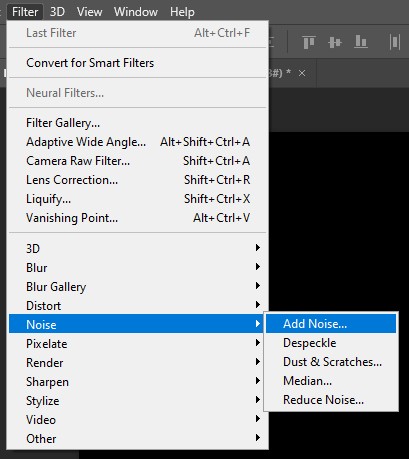
Task: Expand the 3D filter submenu
Action: (137, 248)
